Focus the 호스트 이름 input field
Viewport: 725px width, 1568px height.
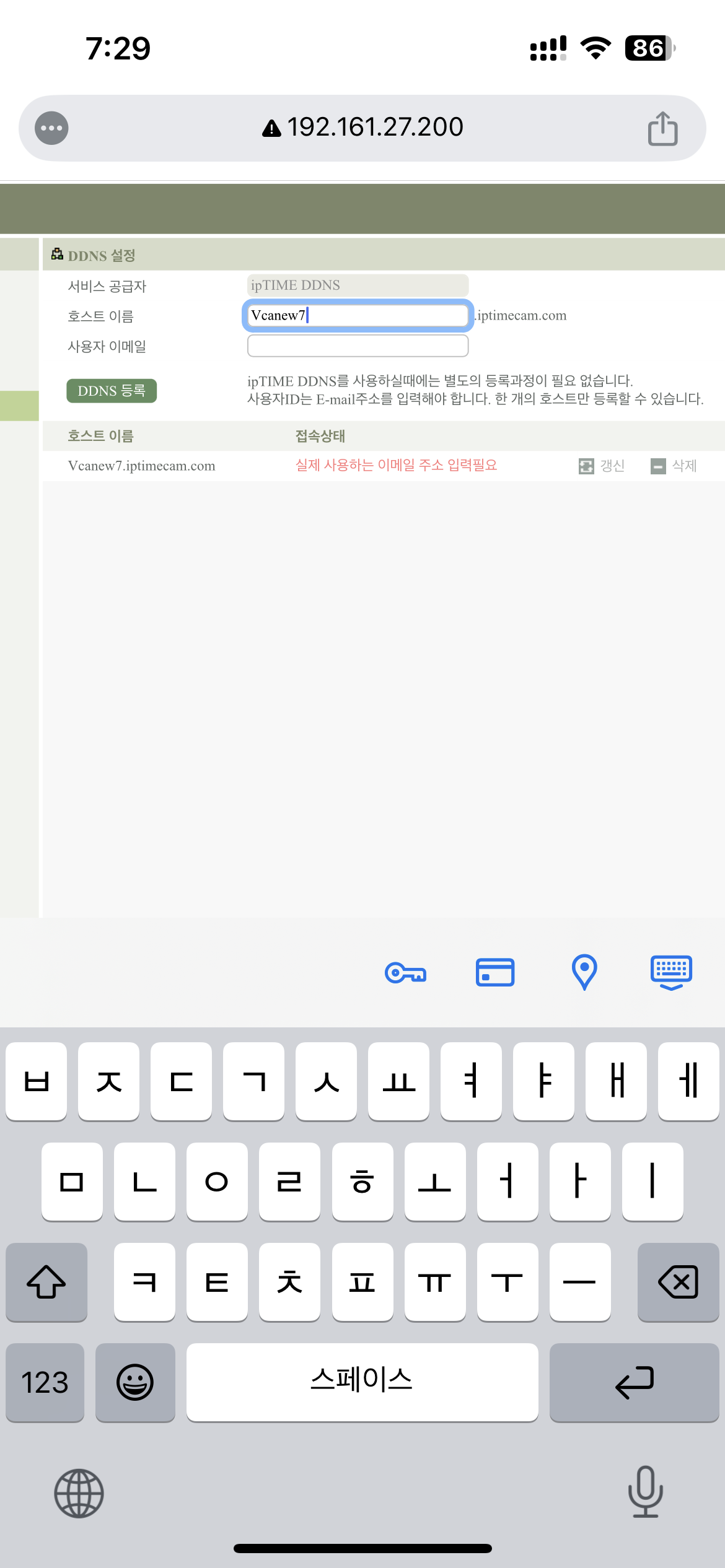click(x=358, y=315)
